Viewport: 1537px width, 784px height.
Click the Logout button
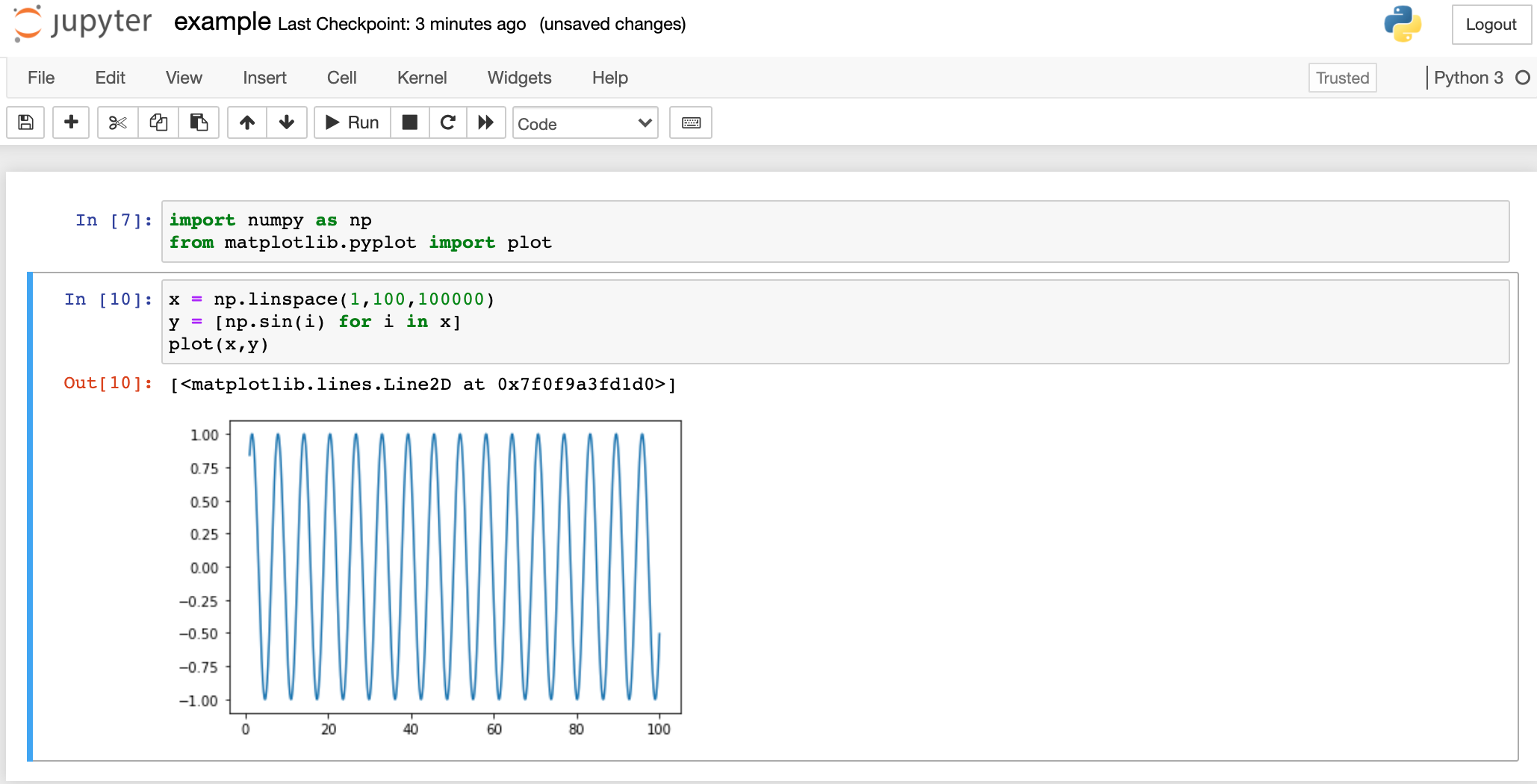coord(1491,25)
